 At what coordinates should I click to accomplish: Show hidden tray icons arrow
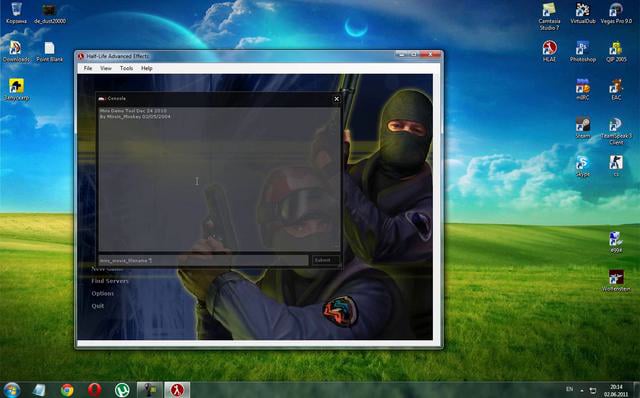pos(582,390)
